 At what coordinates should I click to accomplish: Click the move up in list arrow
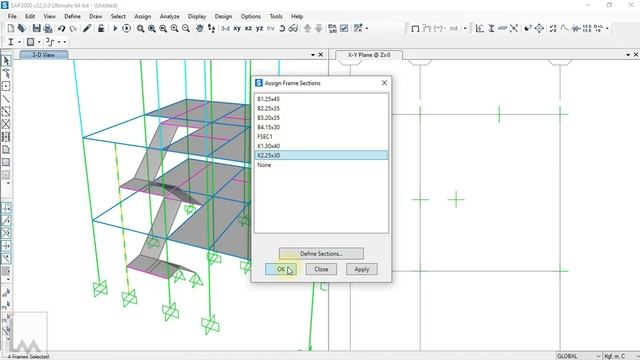pyautogui.click(x=308, y=28)
